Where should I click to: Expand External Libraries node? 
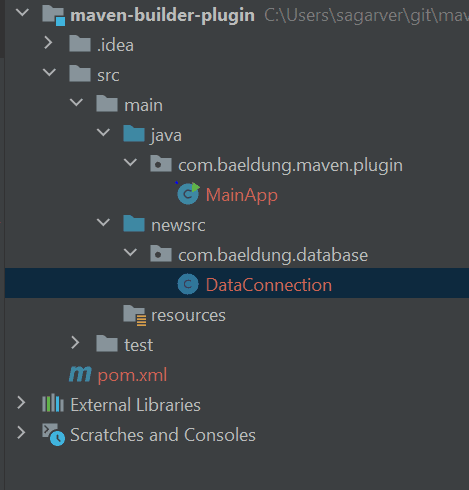pyautogui.click(x=21, y=403)
